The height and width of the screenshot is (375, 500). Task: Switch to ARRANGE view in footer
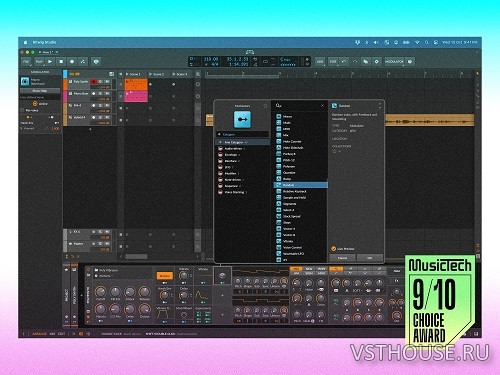point(39,333)
